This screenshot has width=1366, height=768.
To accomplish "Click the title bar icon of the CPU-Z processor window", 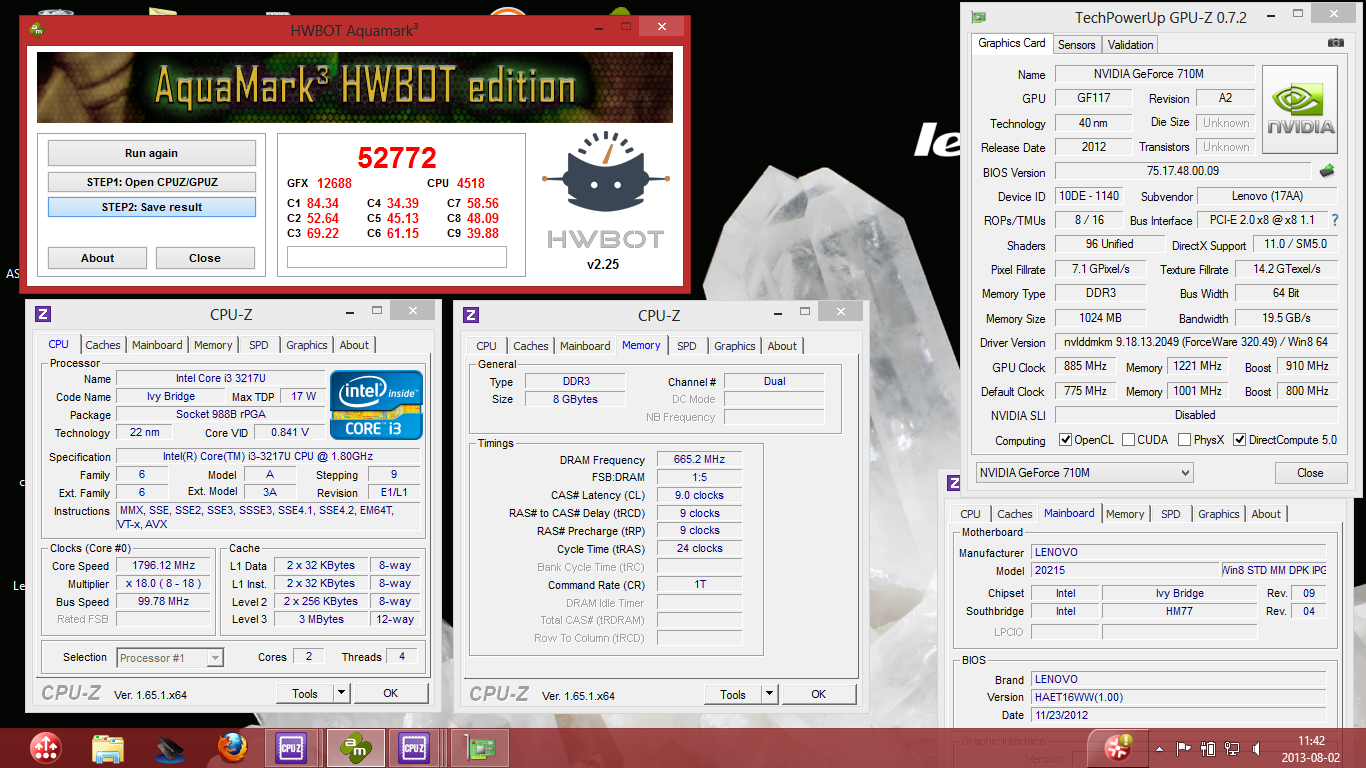I will coord(43,314).
